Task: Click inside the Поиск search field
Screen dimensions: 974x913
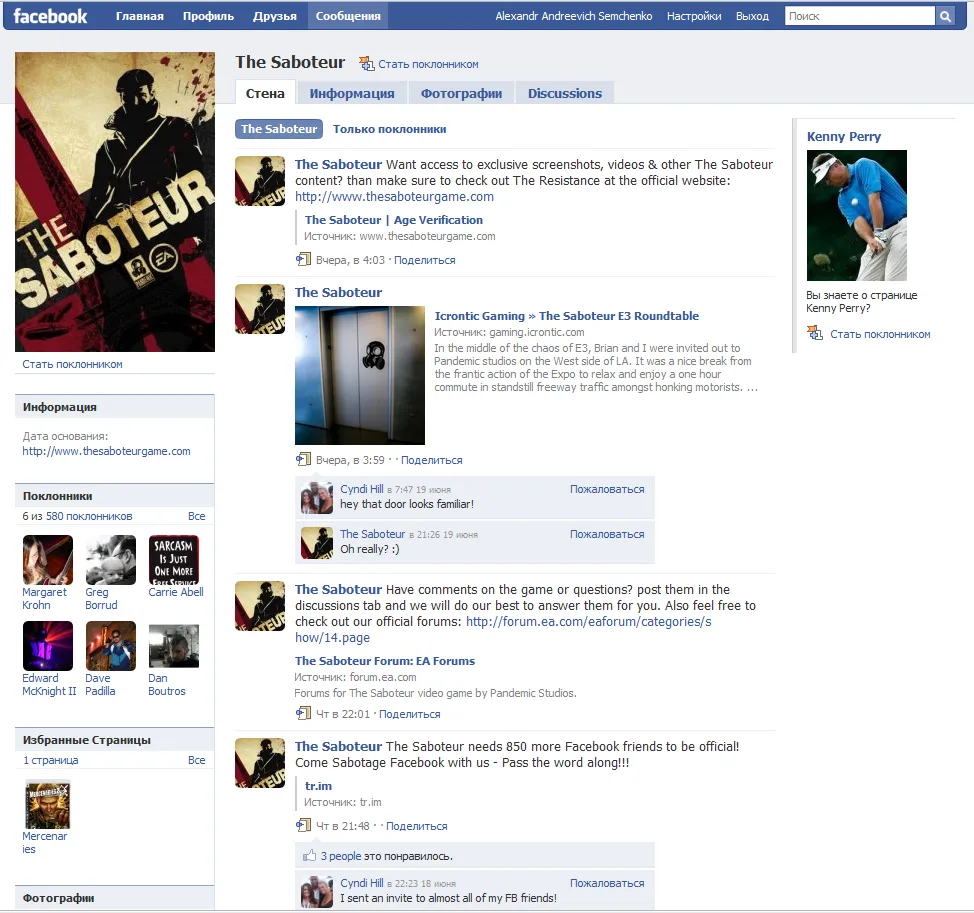Action: pyautogui.click(x=859, y=16)
